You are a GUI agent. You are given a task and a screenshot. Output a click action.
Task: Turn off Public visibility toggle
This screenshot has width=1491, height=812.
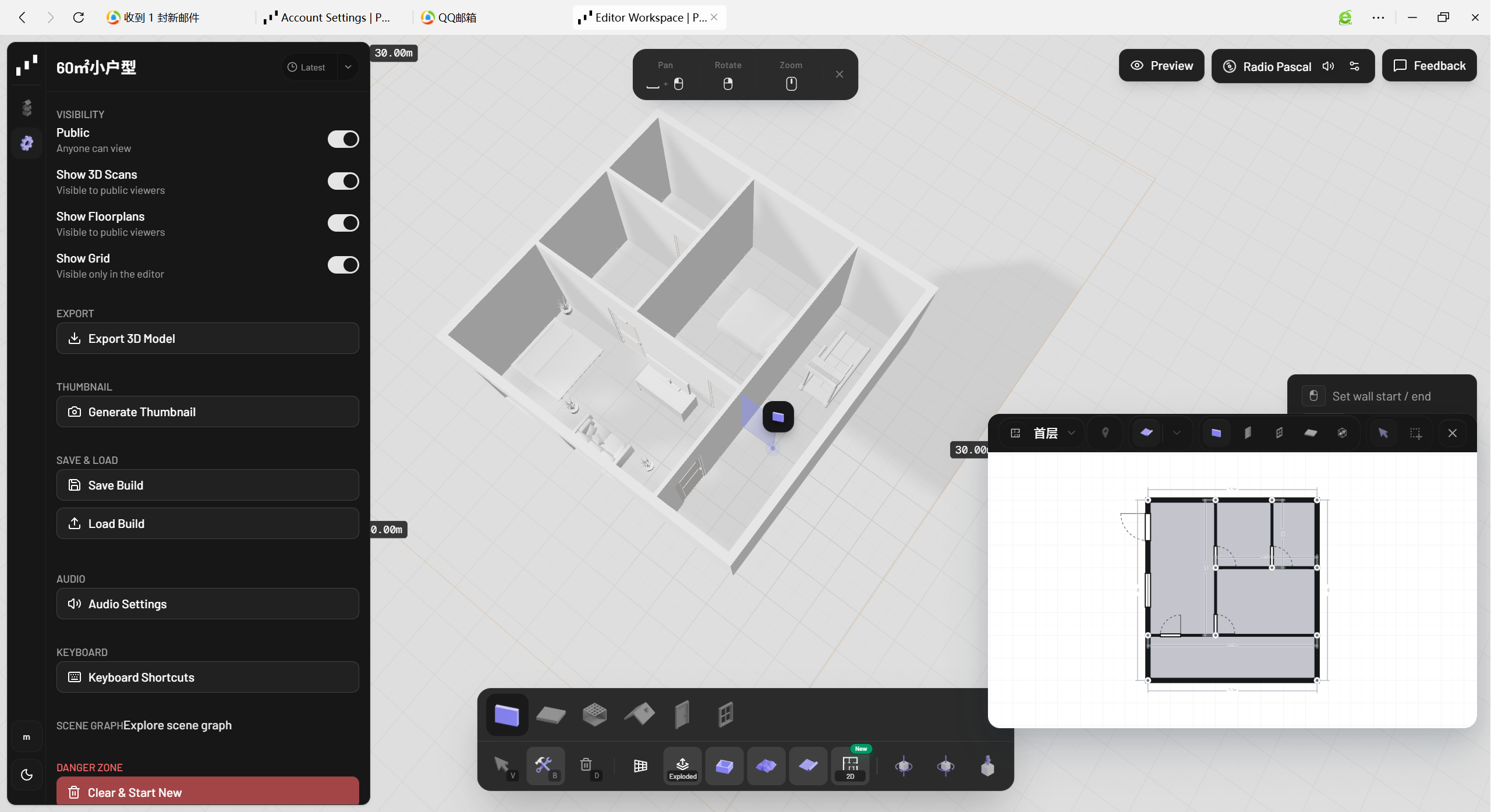tap(343, 140)
